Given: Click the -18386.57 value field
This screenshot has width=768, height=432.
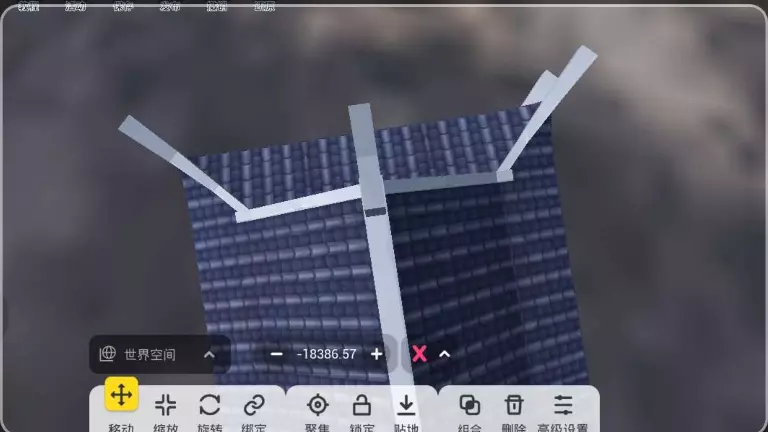Looking at the screenshot, I should point(326,354).
